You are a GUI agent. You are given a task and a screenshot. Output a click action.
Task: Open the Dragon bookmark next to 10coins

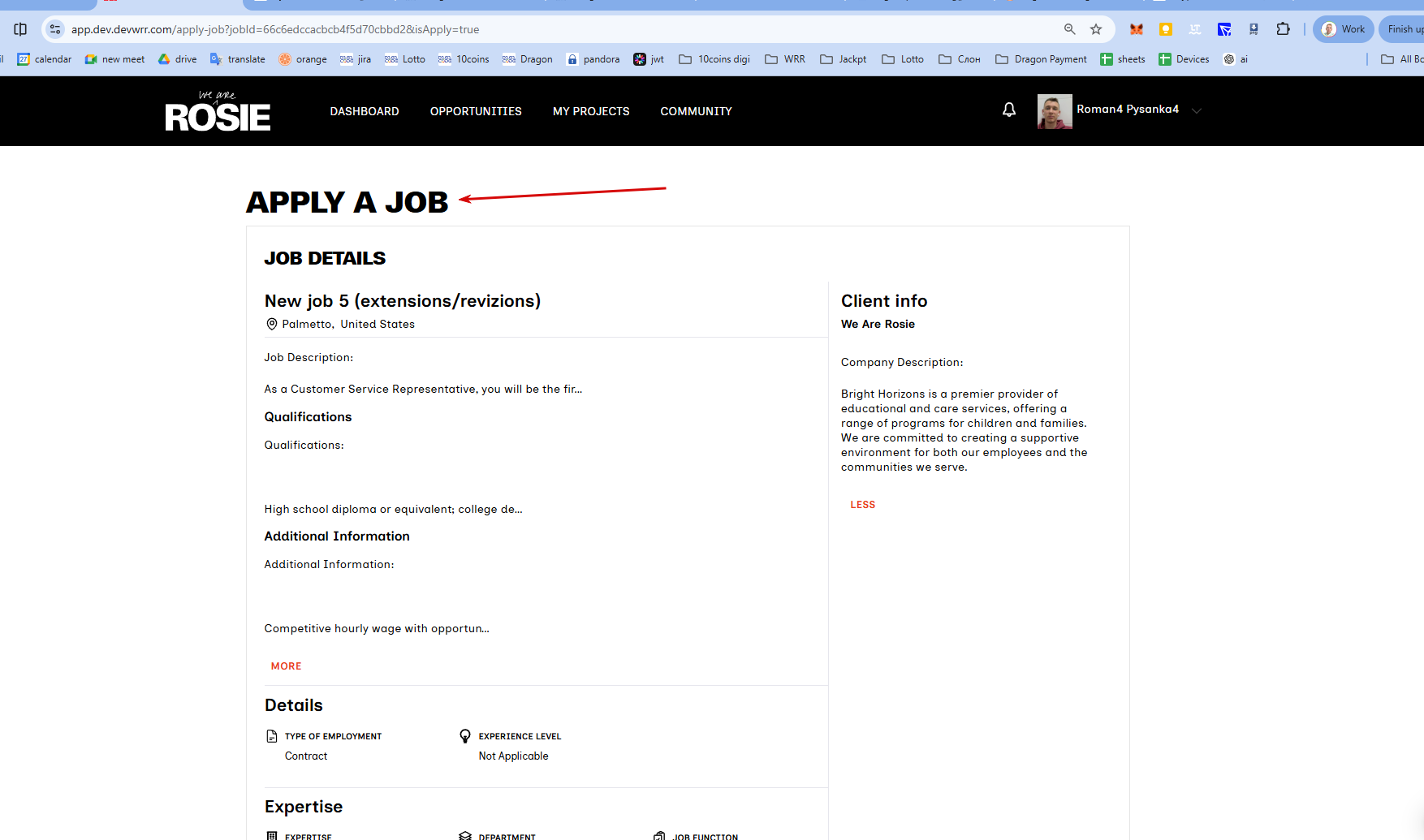point(528,59)
